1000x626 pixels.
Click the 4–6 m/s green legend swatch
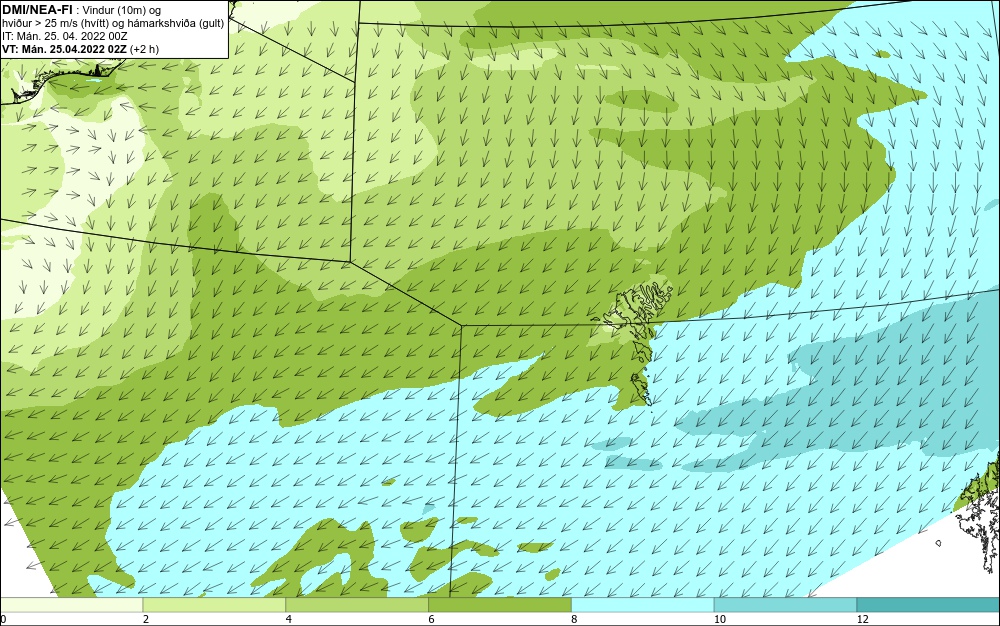[x=357, y=605]
